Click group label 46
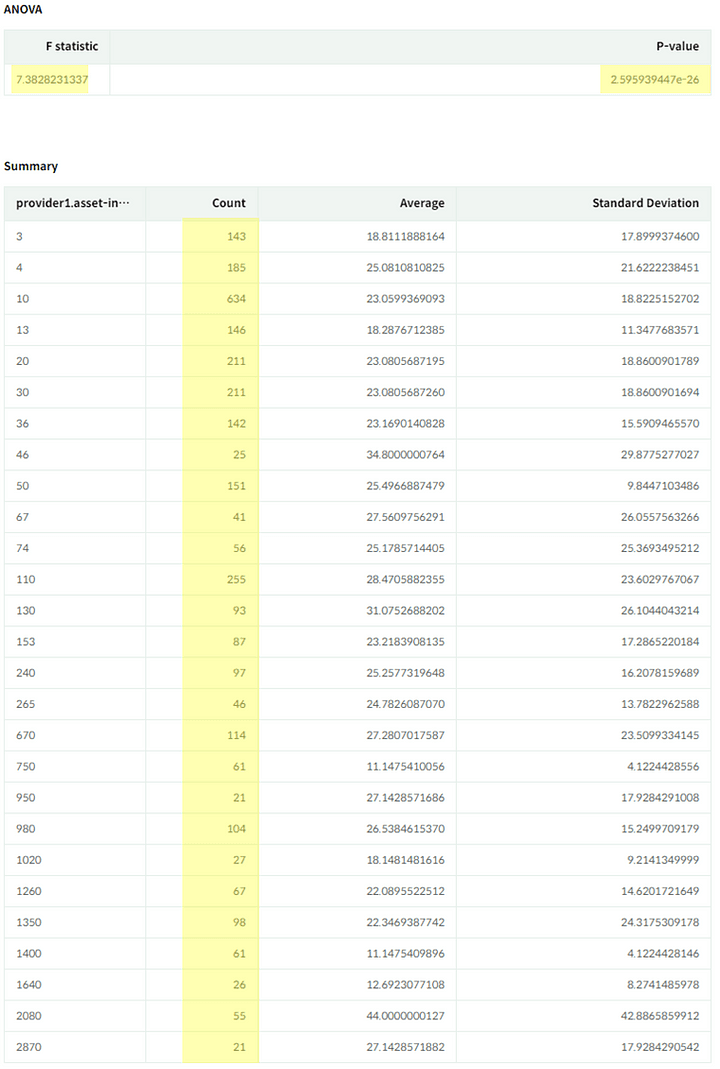This screenshot has height=1069, width=720. click(x=22, y=455)
